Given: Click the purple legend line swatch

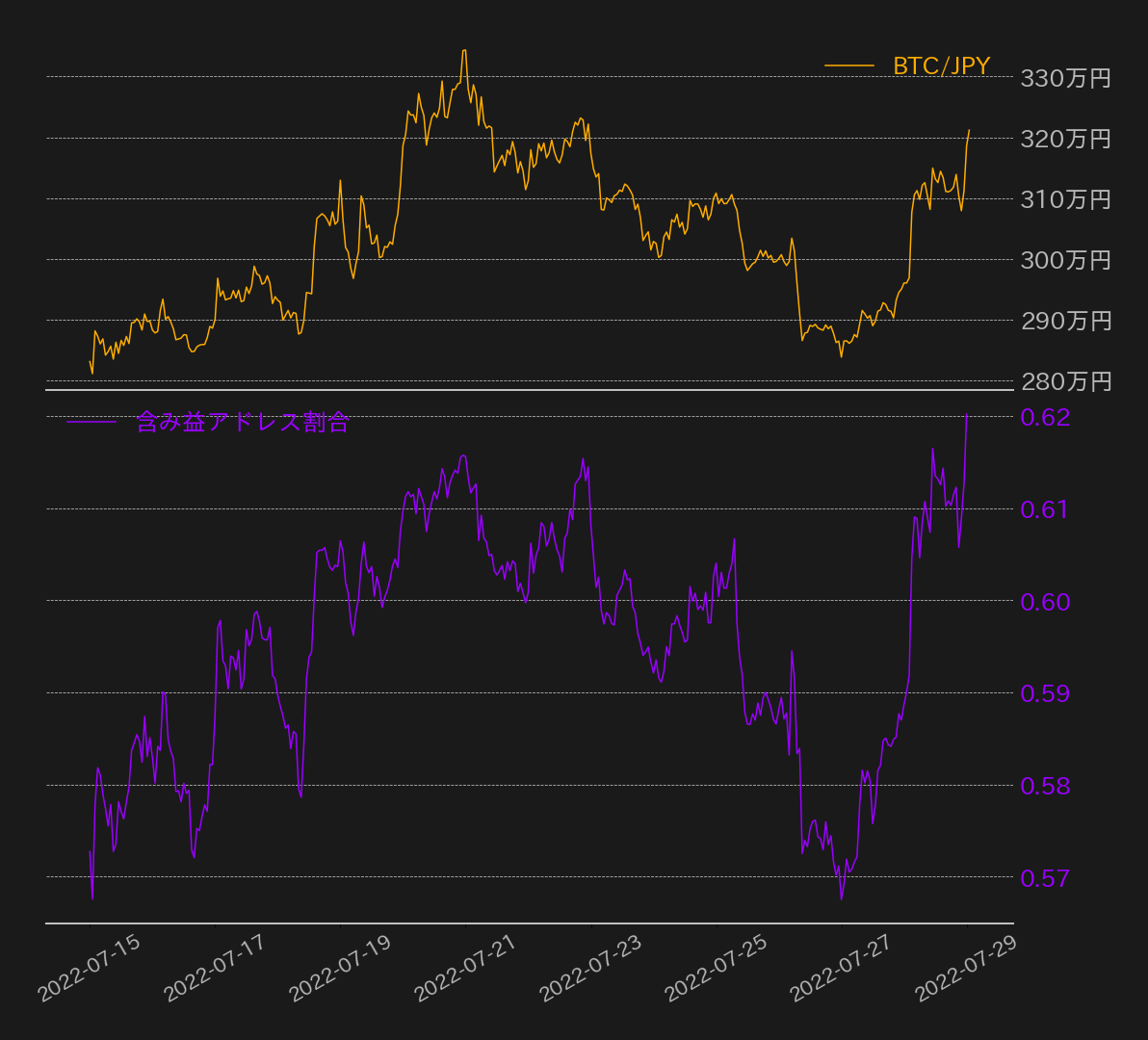Looking at the screenshot, I should 91,422.
